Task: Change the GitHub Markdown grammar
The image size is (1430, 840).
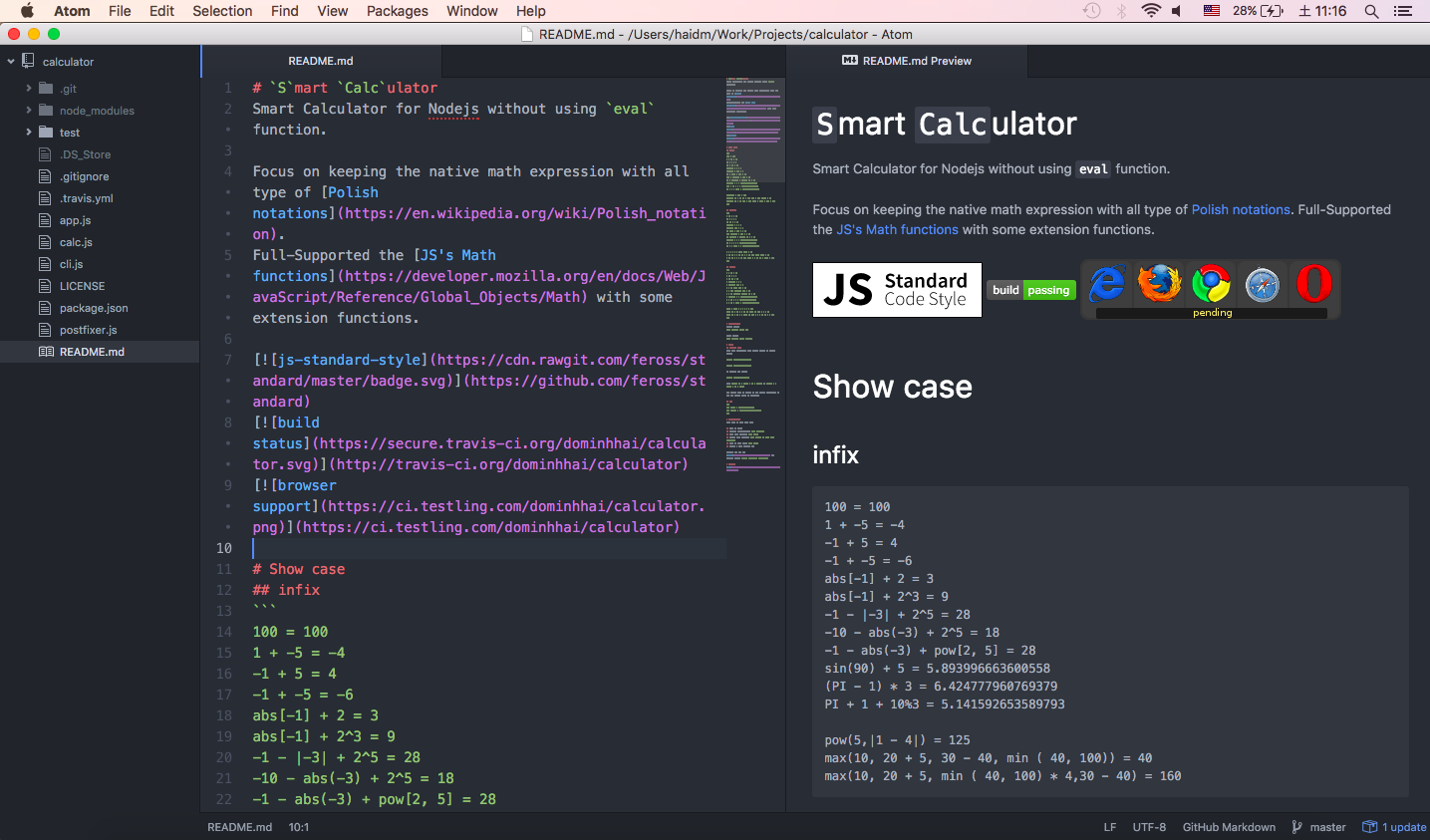Action: (1229, 827)
